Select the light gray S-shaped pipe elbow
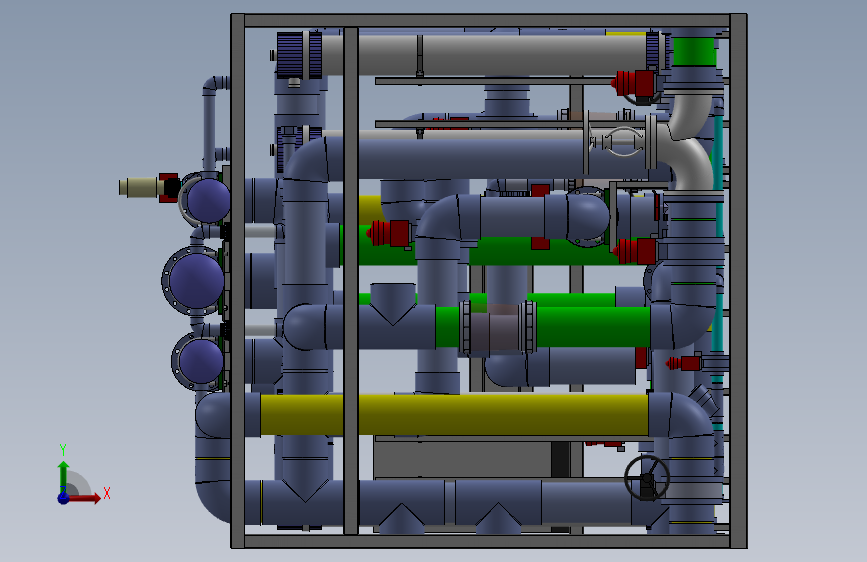867x562 pixels. click(x=688, y=143)
